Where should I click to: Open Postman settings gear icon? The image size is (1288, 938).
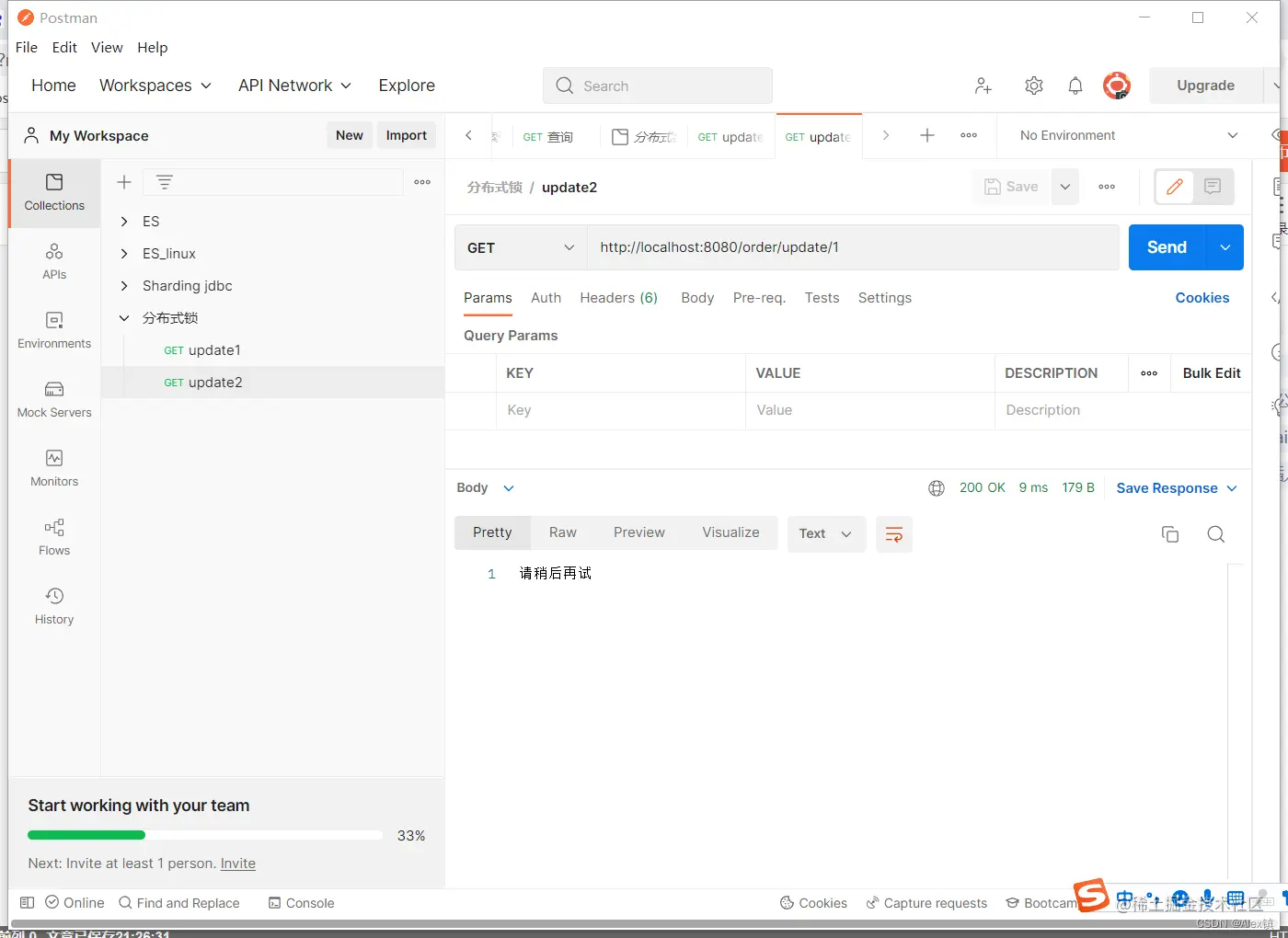[1034, 86]
